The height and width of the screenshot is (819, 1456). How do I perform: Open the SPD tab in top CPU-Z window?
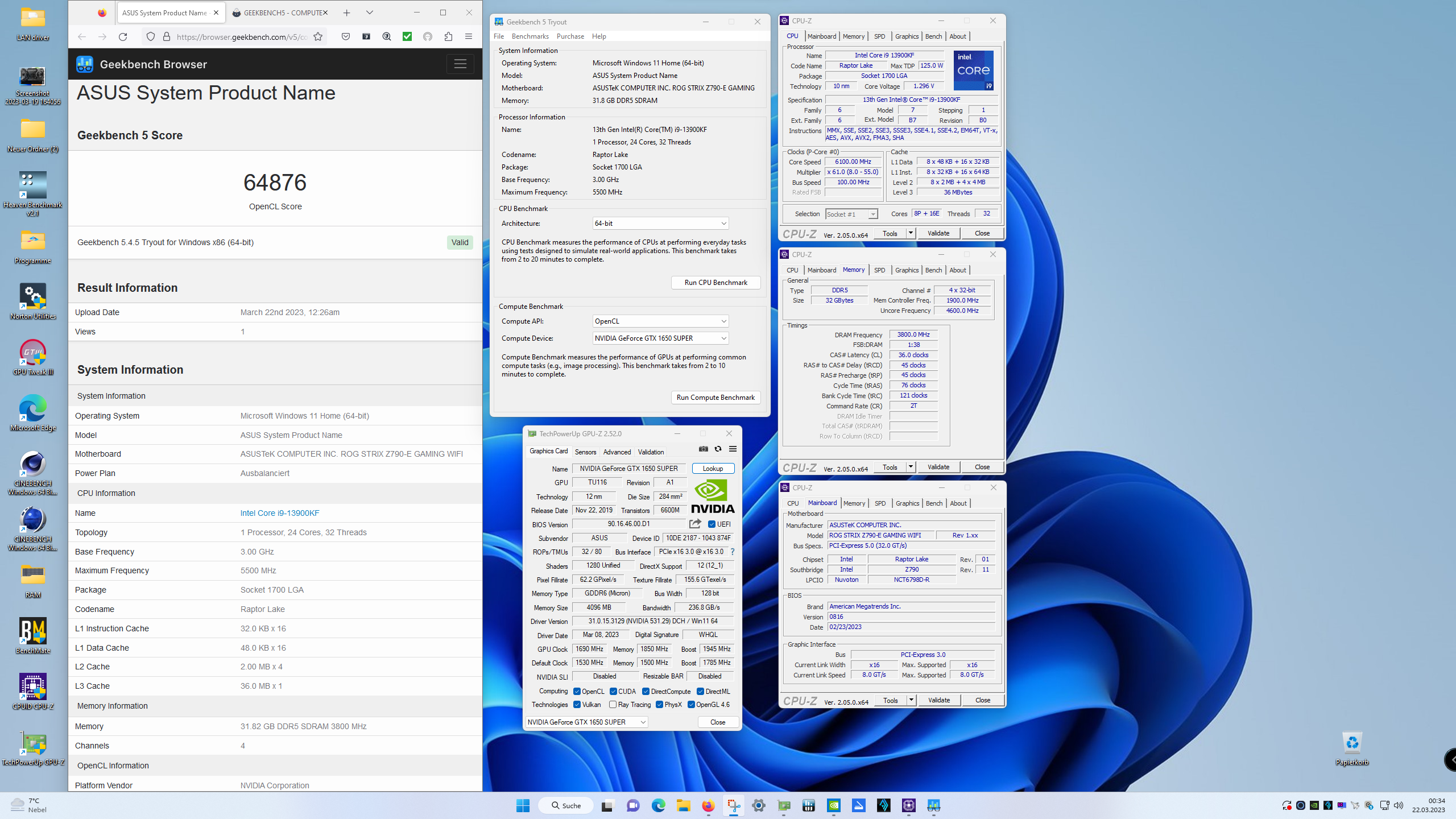(x=879, y=36)
